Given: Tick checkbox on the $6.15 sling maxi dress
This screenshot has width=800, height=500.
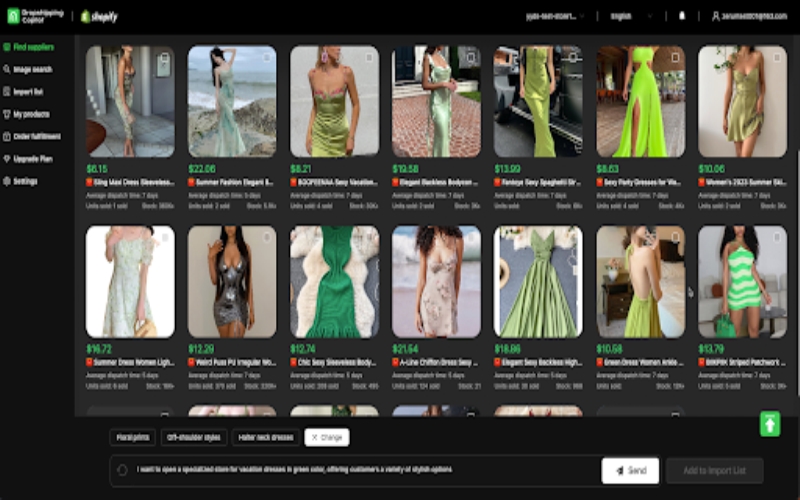Looking at the screenshot, I should pyautogui.click(x=163, y=58).
